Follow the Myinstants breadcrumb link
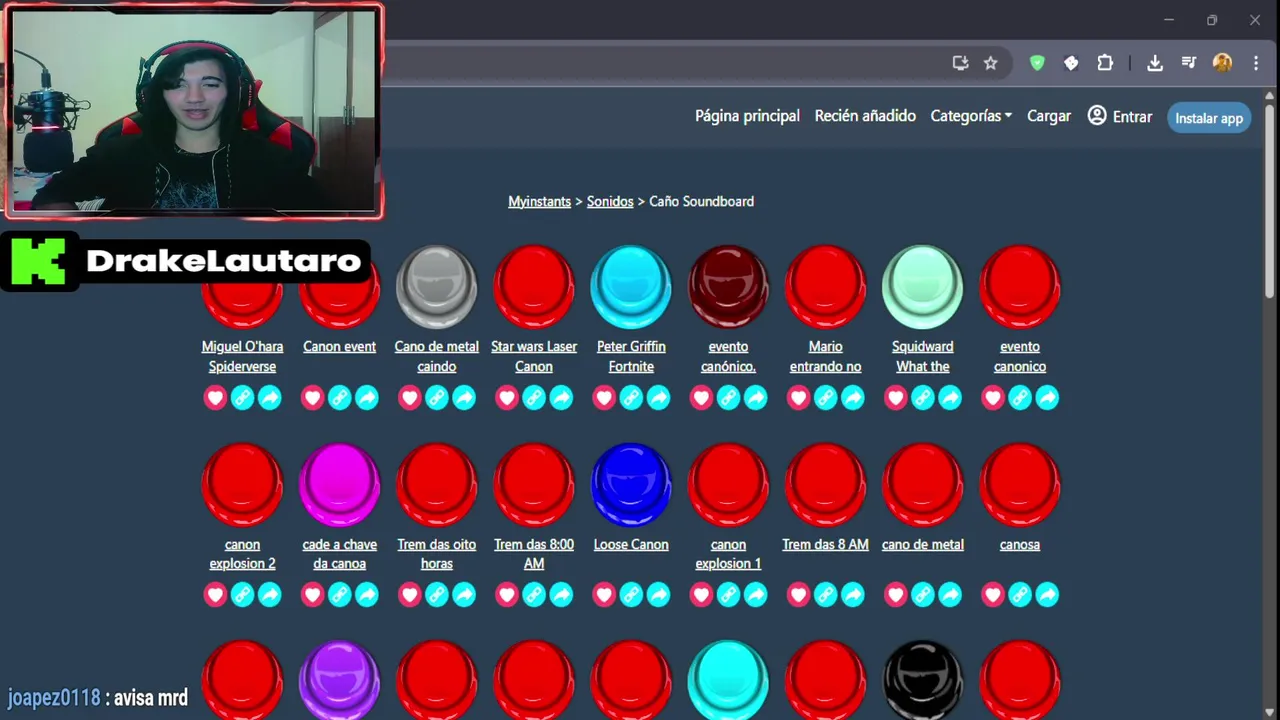Screen dimensions: 1280x720 pos(539,201)
